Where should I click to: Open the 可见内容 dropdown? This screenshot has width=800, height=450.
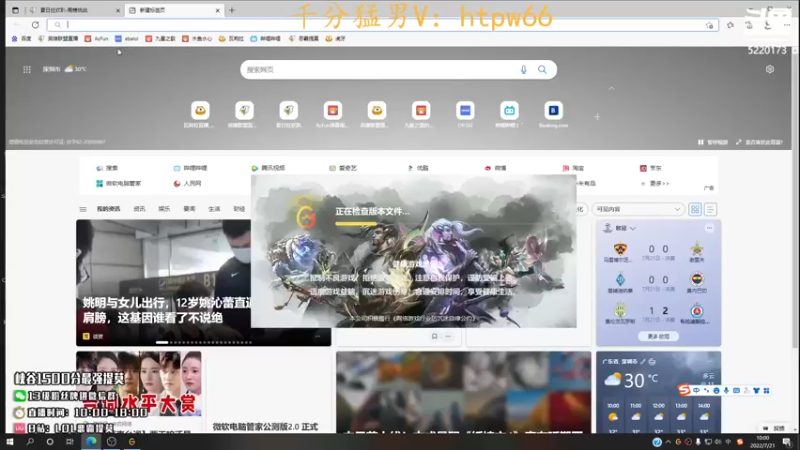(638, 209)
